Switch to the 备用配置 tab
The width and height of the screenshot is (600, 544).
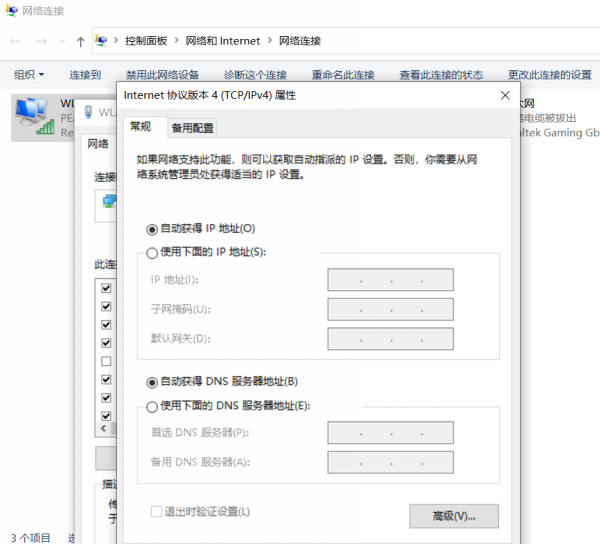(x=192, y=128)
